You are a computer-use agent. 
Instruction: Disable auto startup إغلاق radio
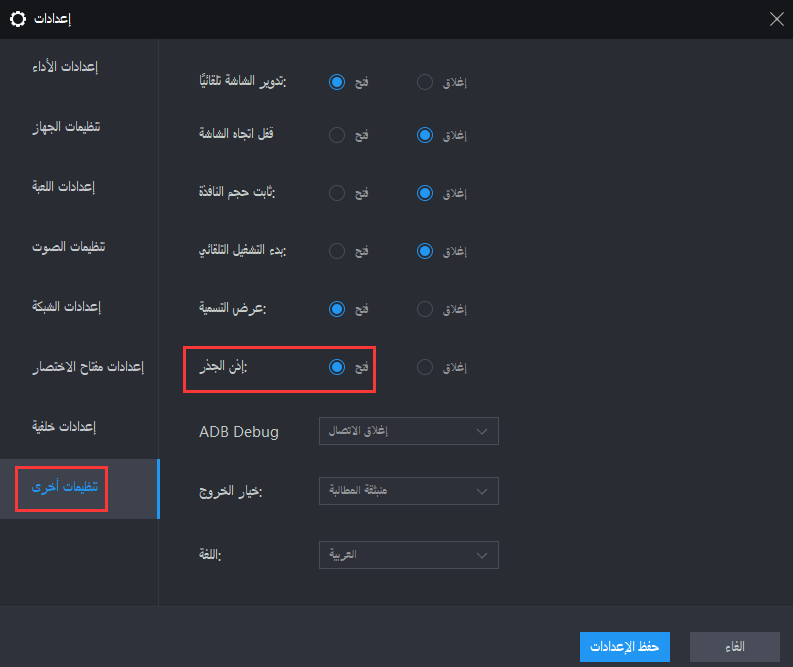point(425,251)
